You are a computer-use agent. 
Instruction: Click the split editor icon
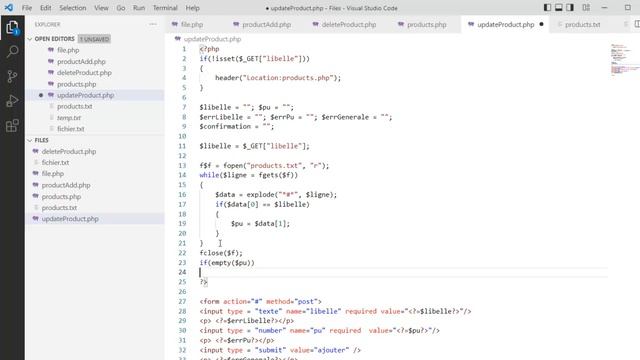pos(637,24)
